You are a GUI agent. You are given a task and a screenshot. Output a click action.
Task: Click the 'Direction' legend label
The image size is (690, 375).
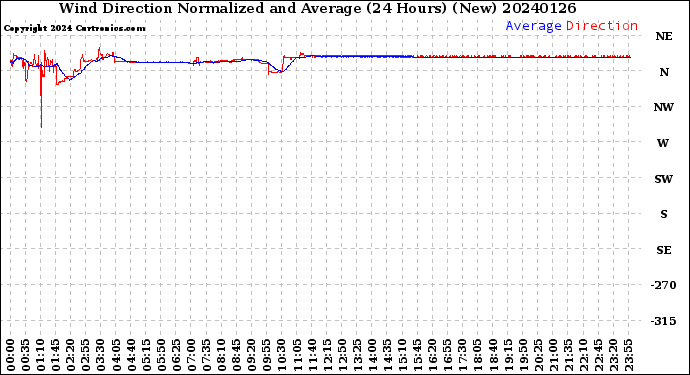[x=602, y=26]
